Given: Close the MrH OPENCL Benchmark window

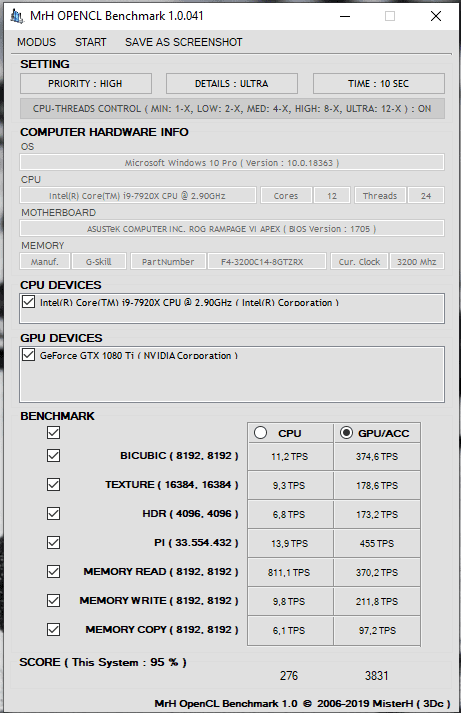Looking at the screenshot, I should pos(436,16).
